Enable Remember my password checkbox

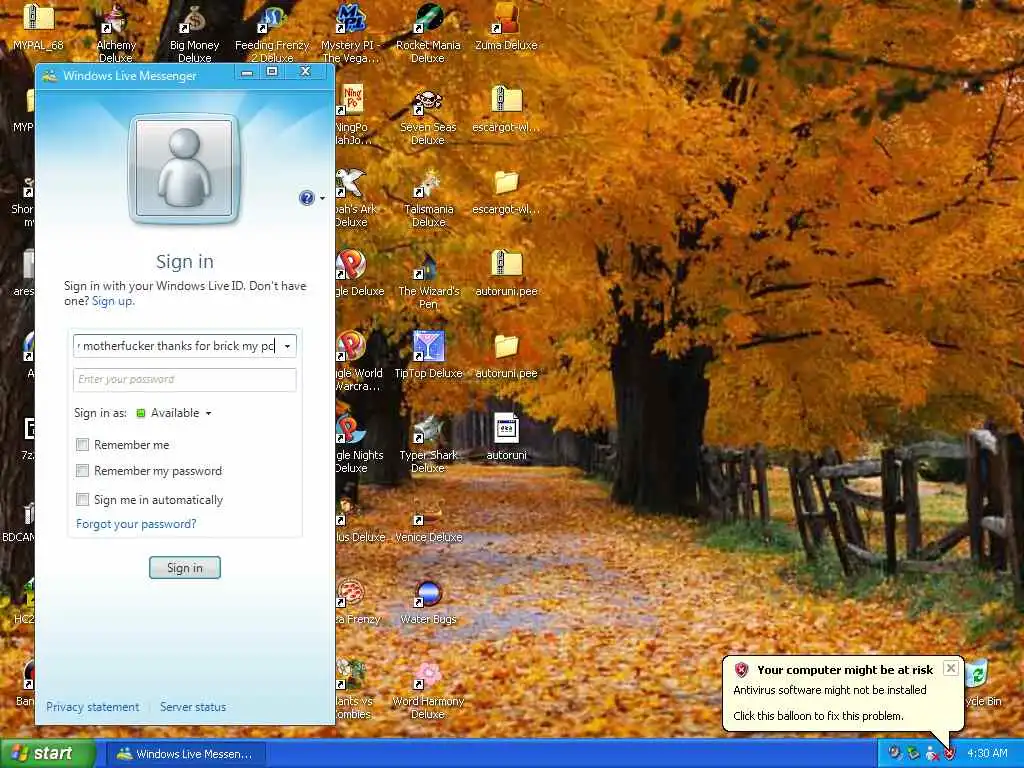[82, 471]
